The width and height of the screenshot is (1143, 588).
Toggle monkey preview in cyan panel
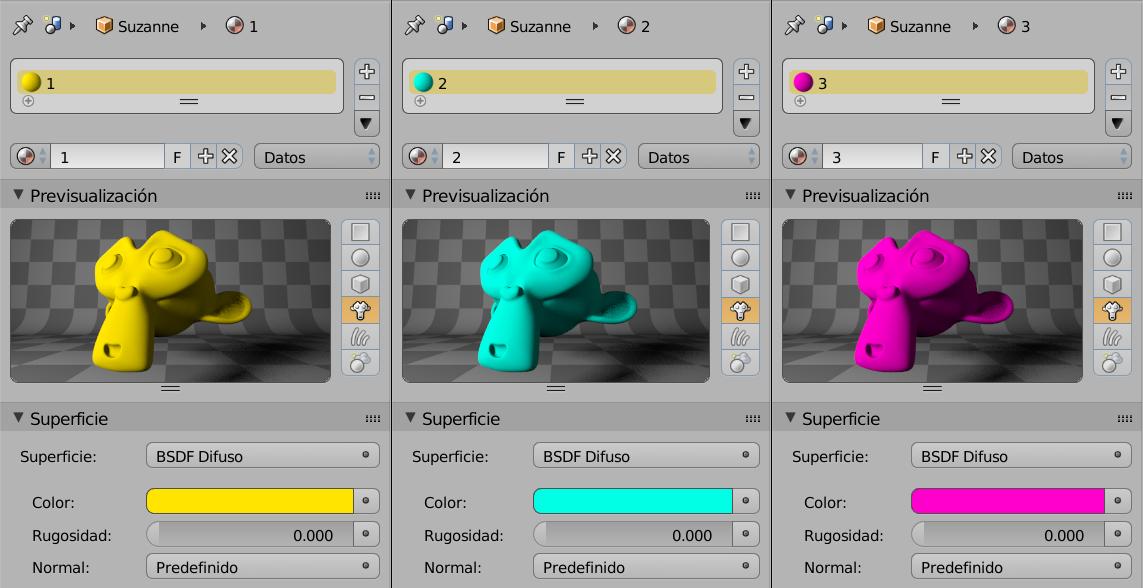coord(740,311)
